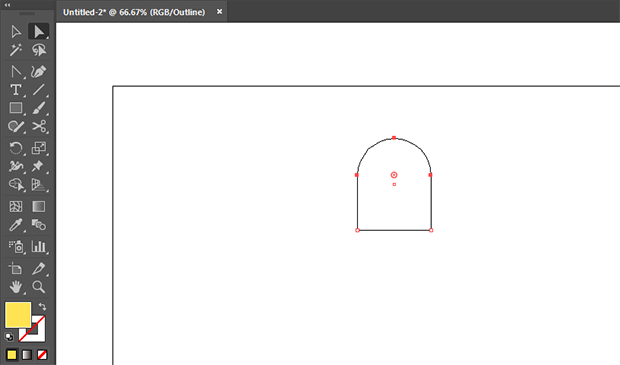This screenshot has width=620, height=365.
Task: Select the Scissors tool
Action: tap(39, 127)
